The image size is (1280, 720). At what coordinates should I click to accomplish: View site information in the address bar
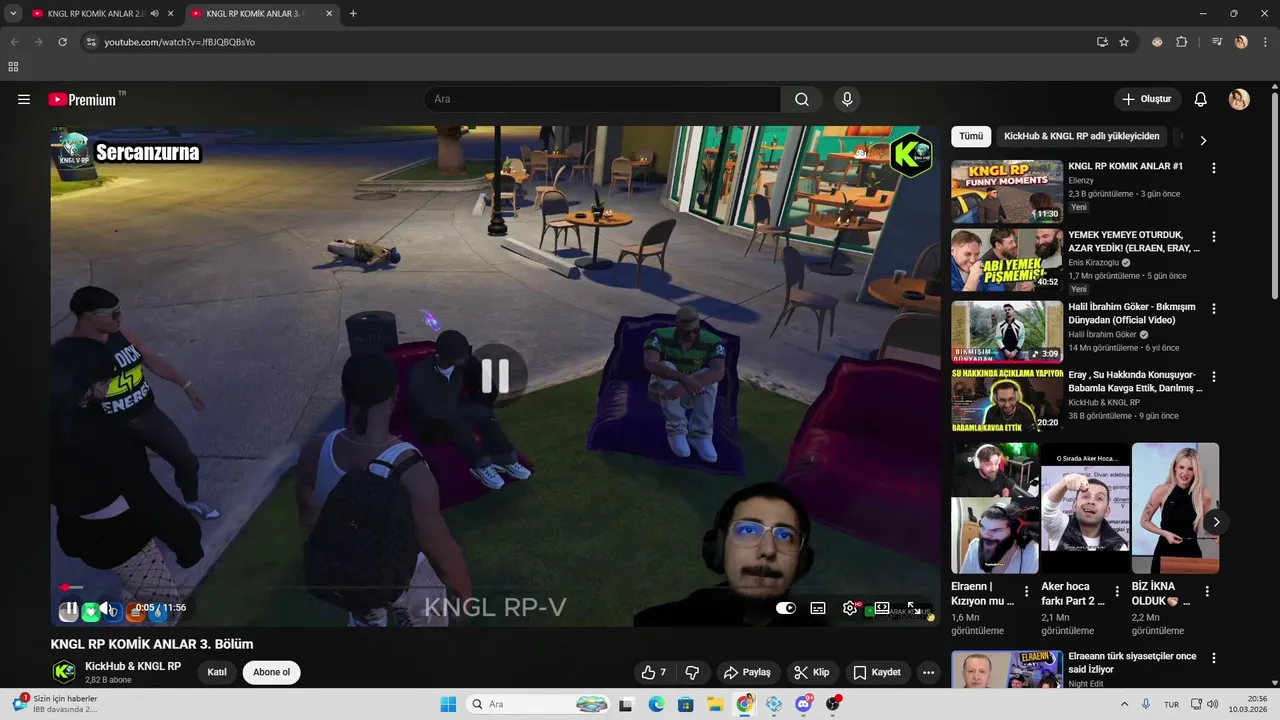[91, 42]
